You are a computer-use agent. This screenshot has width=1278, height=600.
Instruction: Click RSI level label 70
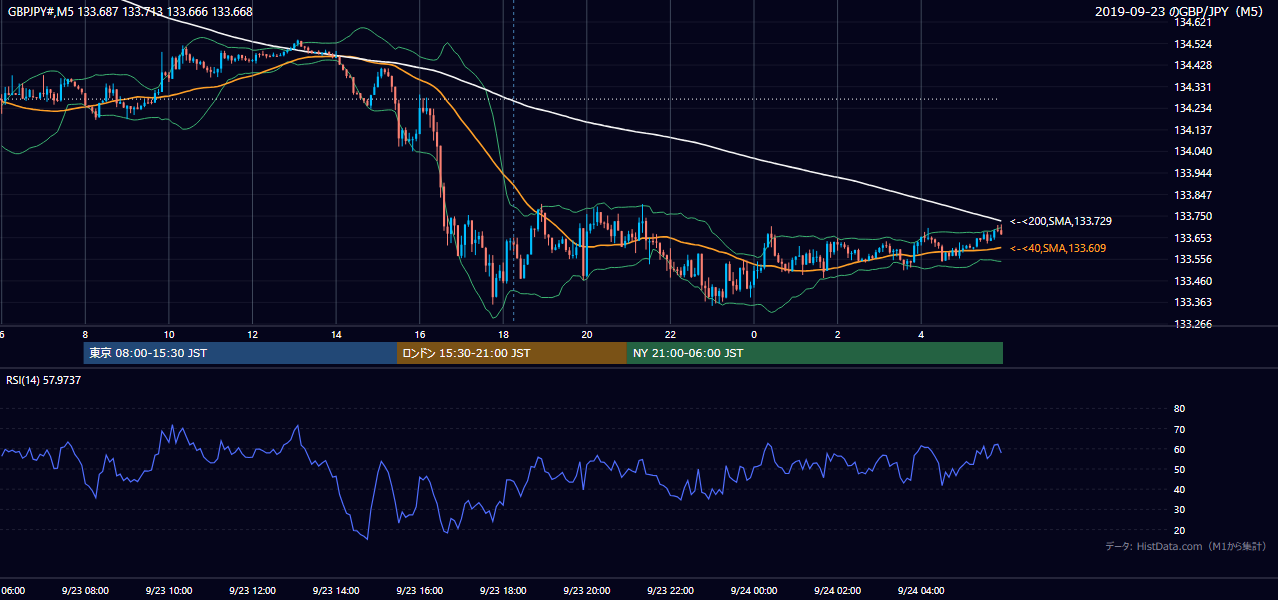click(x=1179, y=429)
